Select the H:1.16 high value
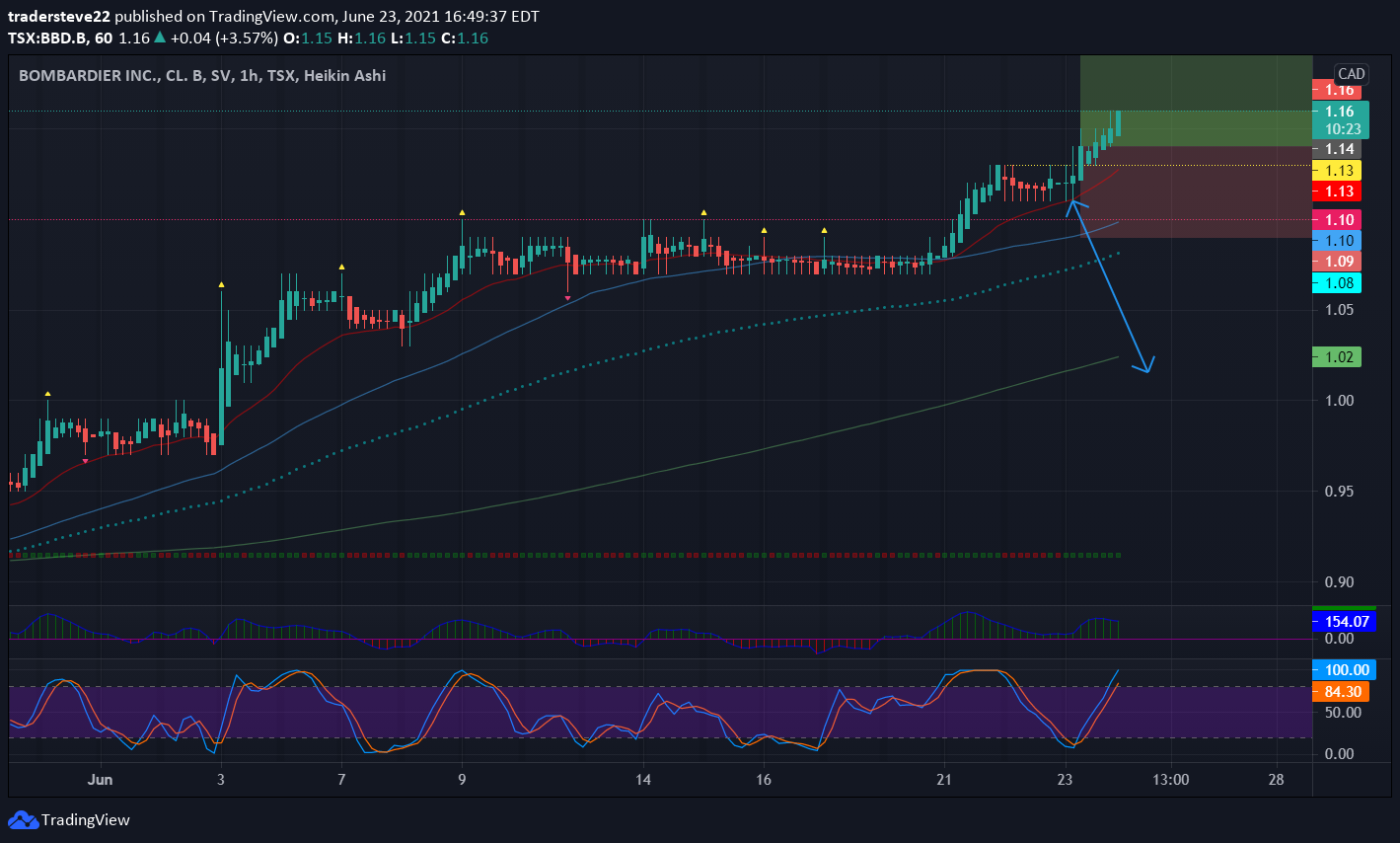Screen dimensions: 1400x843 pyautogui.click(x=361, y=38)
